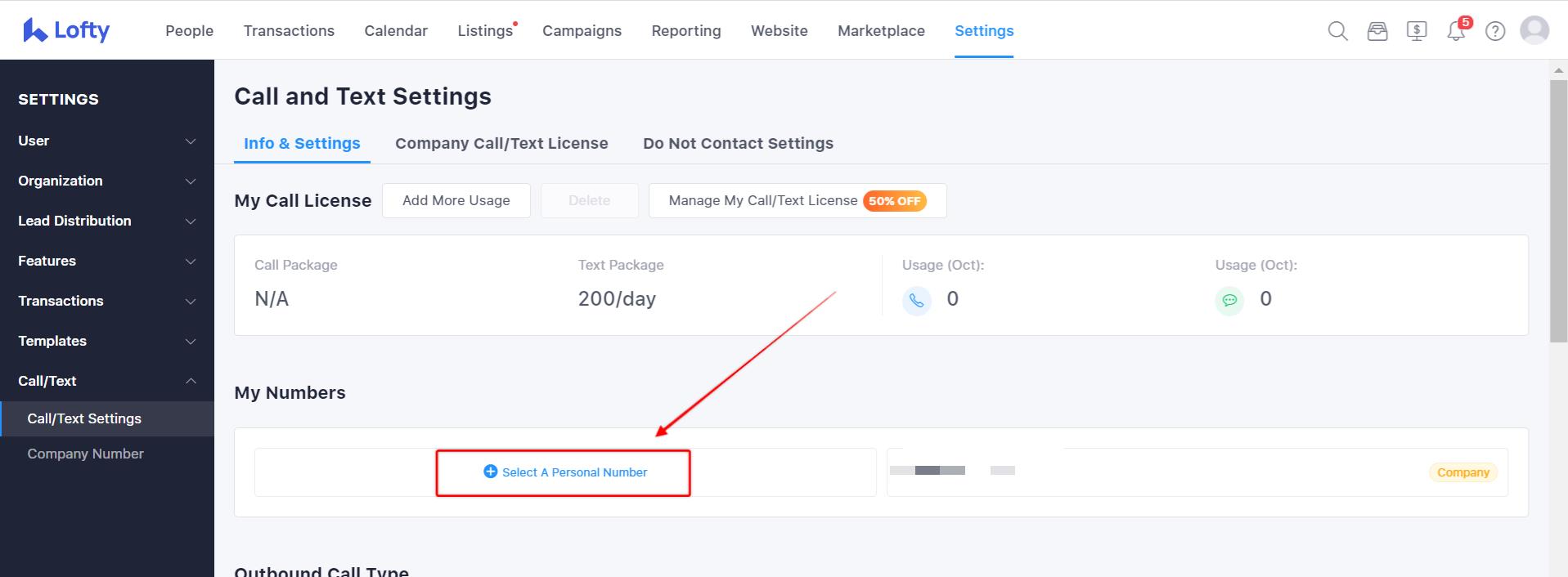
Task: Switch to Company Call/Text License tab
Action: [x=501, y=143]
